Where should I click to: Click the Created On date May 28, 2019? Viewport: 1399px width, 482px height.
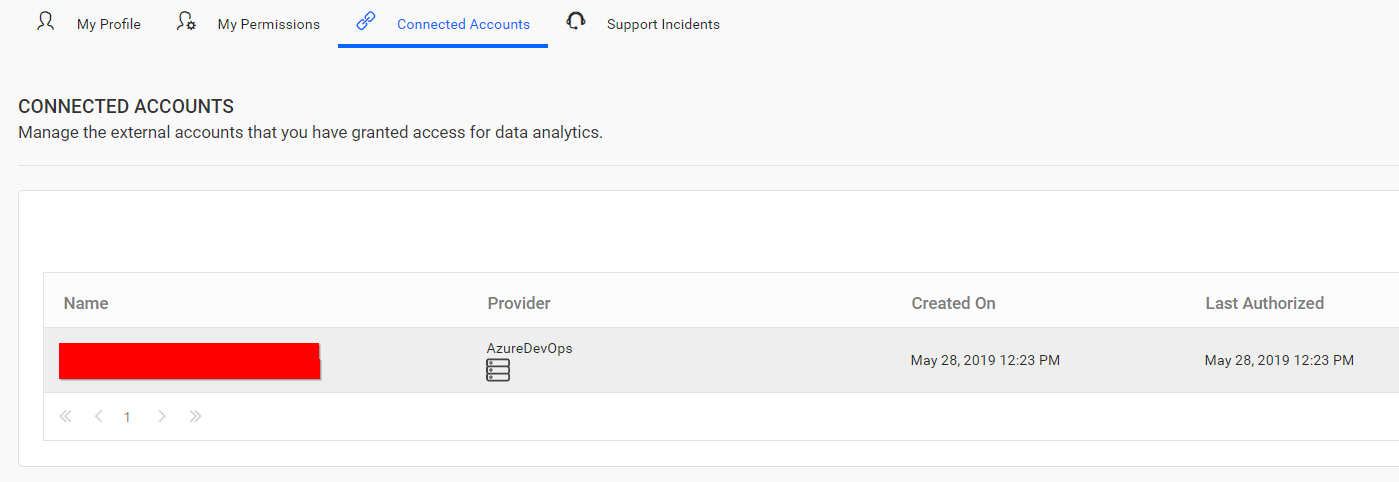coord(985,360)
